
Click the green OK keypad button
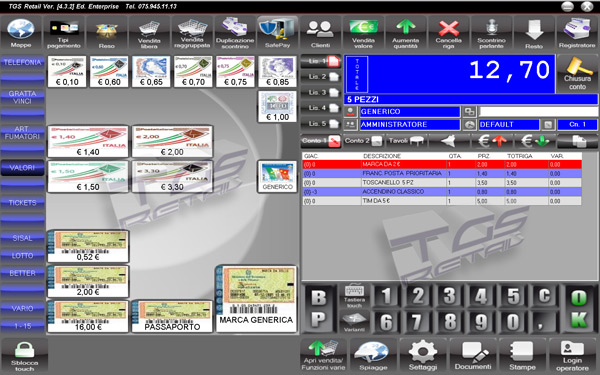(579, 308)
